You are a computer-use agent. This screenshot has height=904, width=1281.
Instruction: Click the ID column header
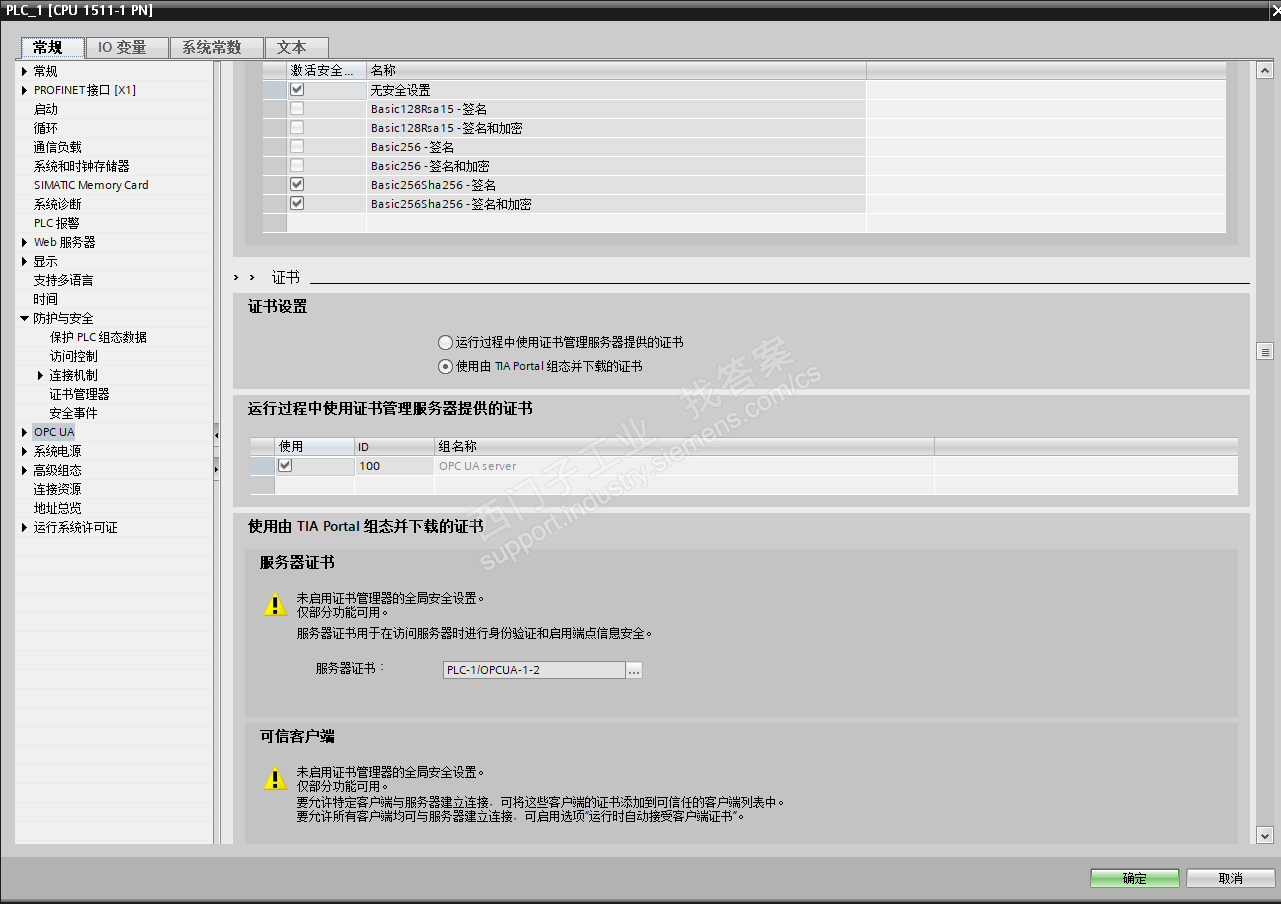pyautogui.click(x=394, y=446)
